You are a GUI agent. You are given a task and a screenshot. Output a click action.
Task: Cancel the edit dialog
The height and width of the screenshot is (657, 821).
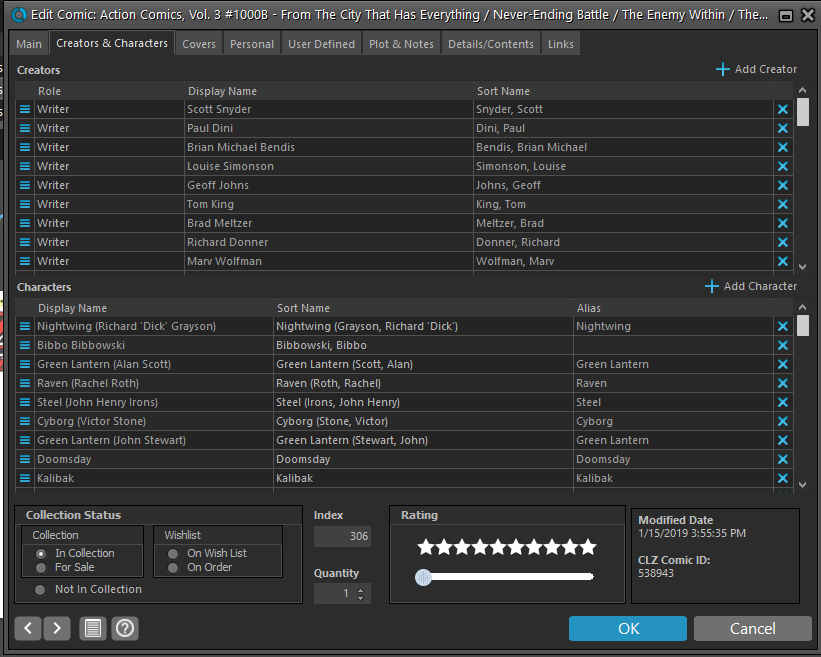click(x=752, y=628)
